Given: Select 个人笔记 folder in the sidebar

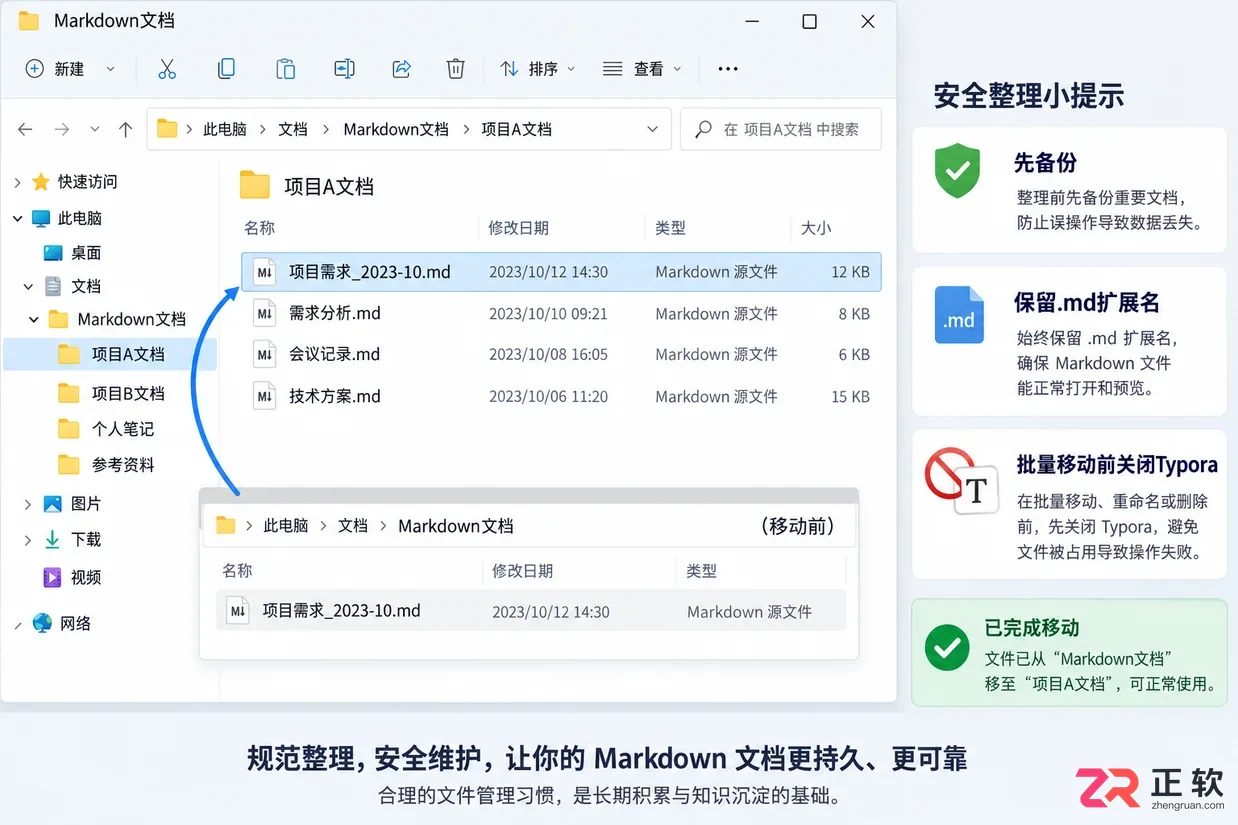Looking at the screenshot, I should (x=122, y=429).
